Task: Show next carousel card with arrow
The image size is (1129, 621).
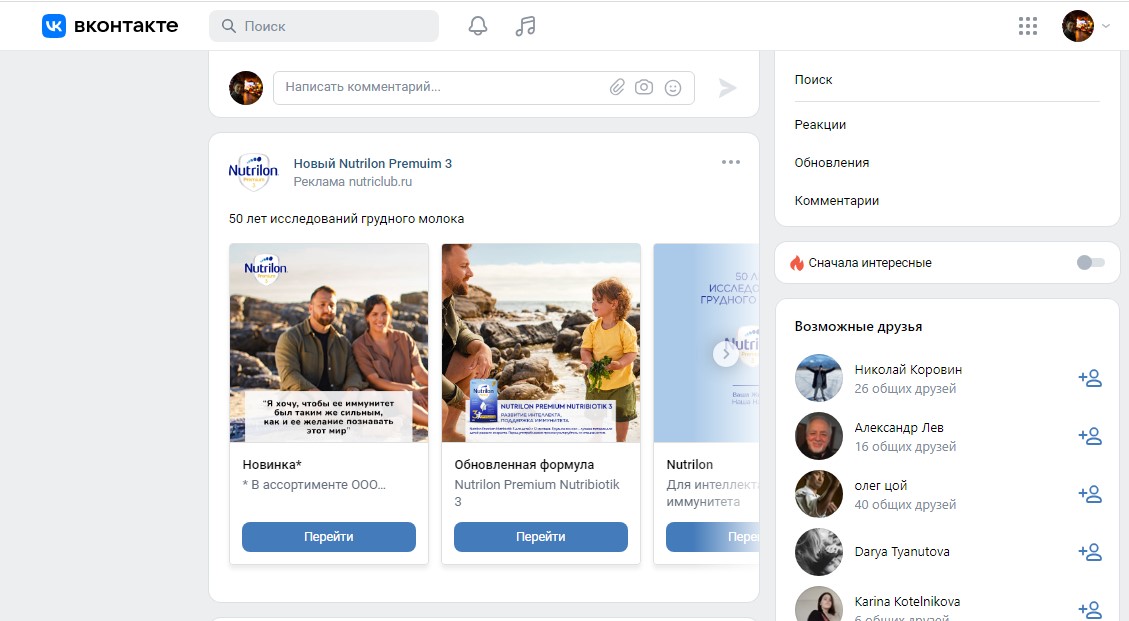Action: click(726, 353)
